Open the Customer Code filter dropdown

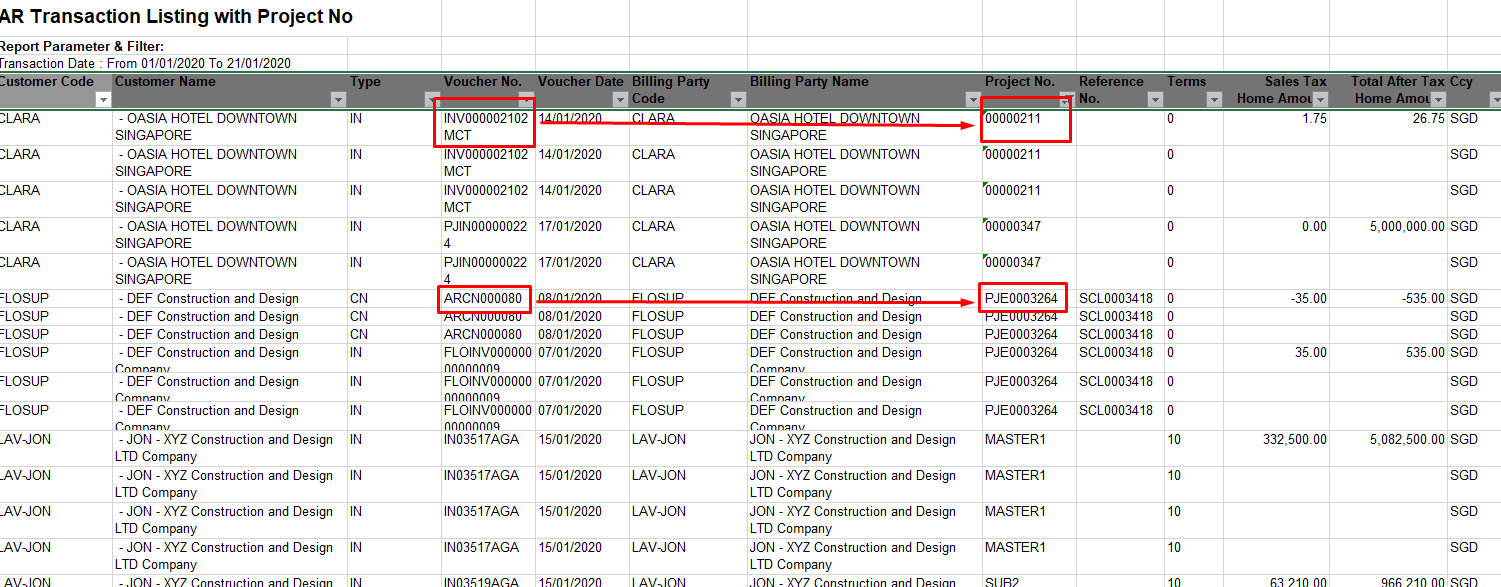pyautogui.click(x=103, y=99)
